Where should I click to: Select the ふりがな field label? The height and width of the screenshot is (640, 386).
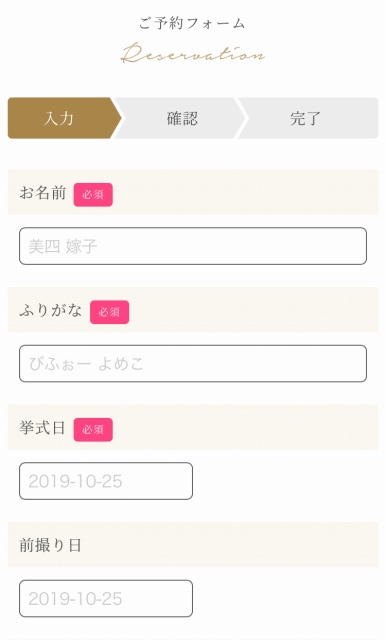point(51,310)
